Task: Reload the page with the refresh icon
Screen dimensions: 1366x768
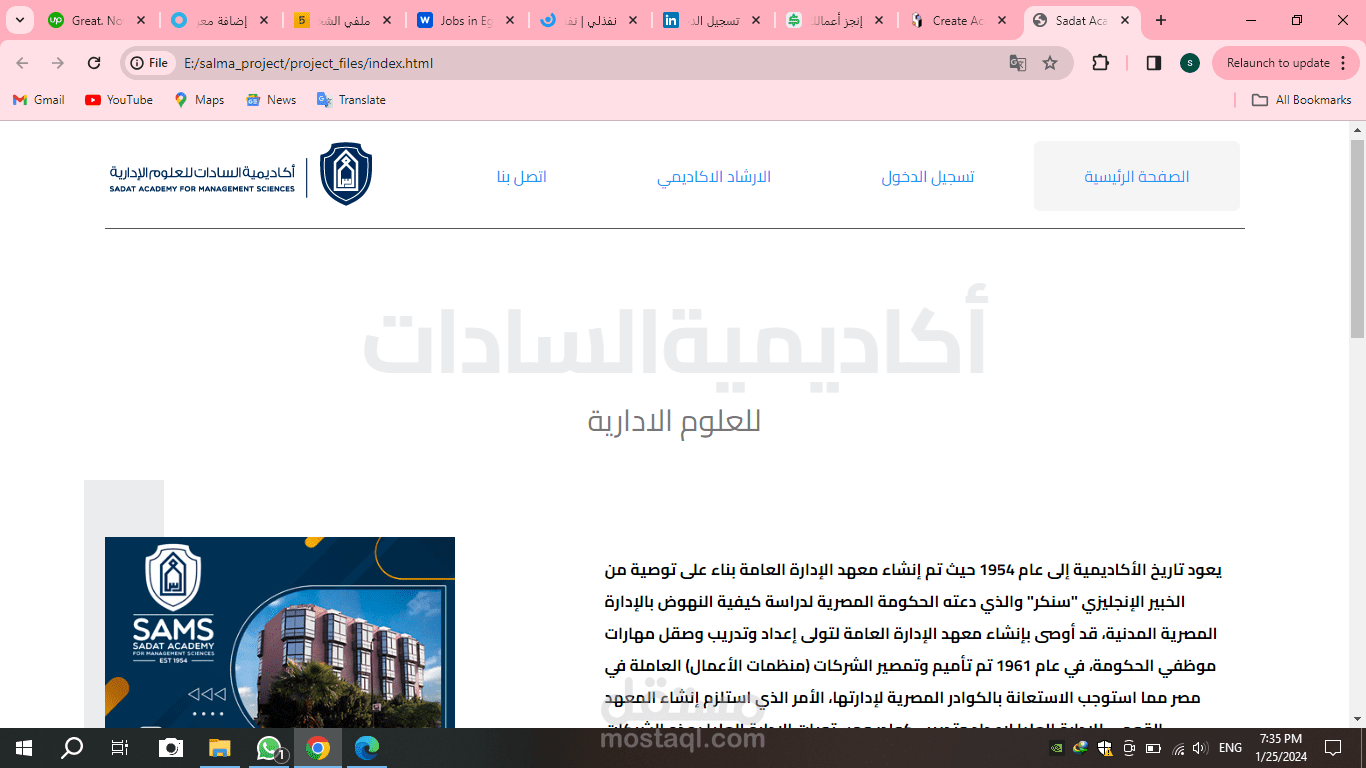Action: [x=94, y=63]
